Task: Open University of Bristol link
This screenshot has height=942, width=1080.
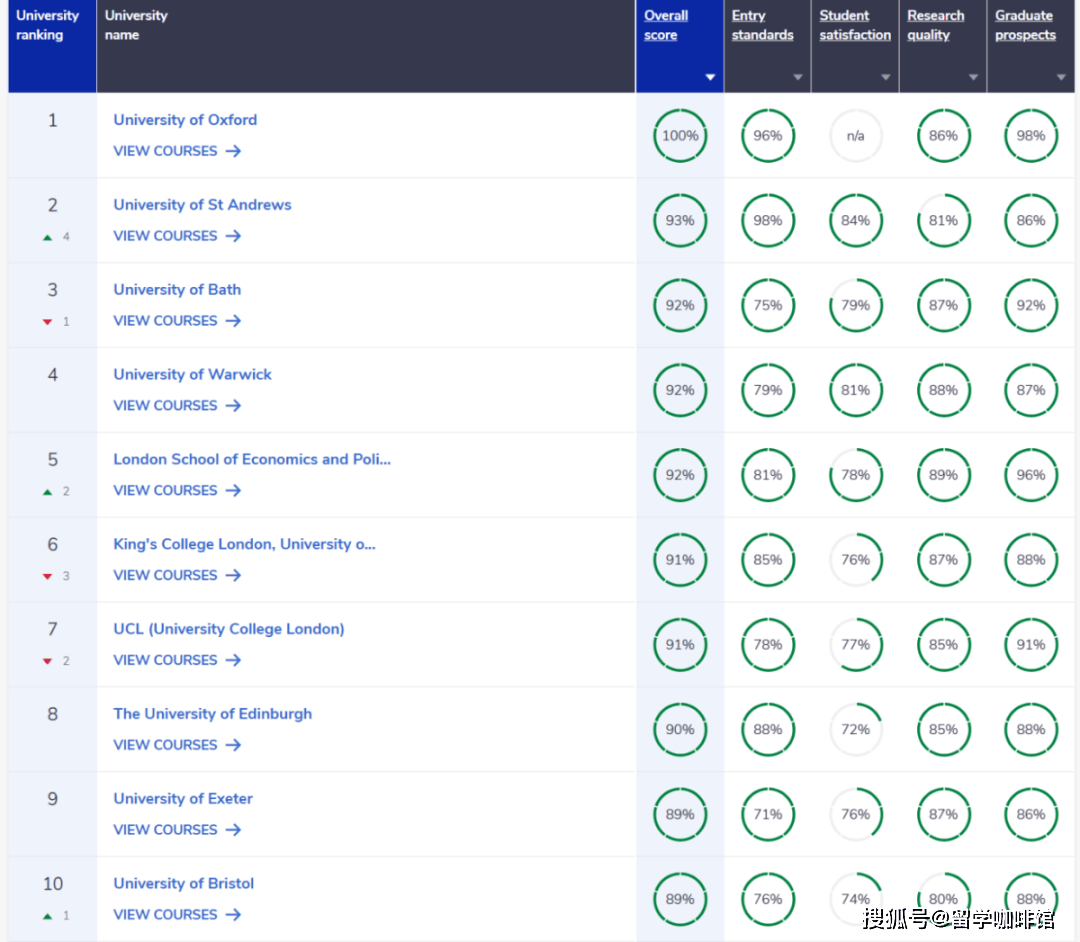Action: pyautogui.click(x=184, y=883)
